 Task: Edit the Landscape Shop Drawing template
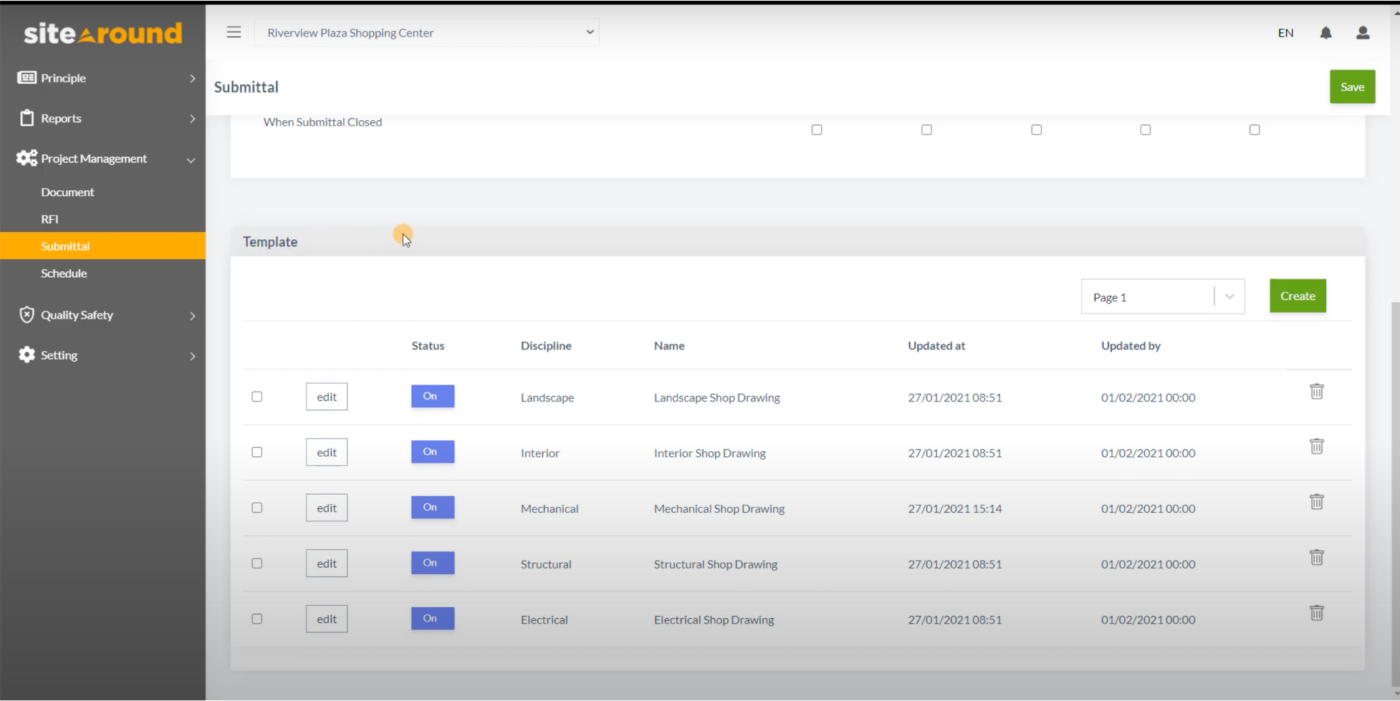pos(327,396)
